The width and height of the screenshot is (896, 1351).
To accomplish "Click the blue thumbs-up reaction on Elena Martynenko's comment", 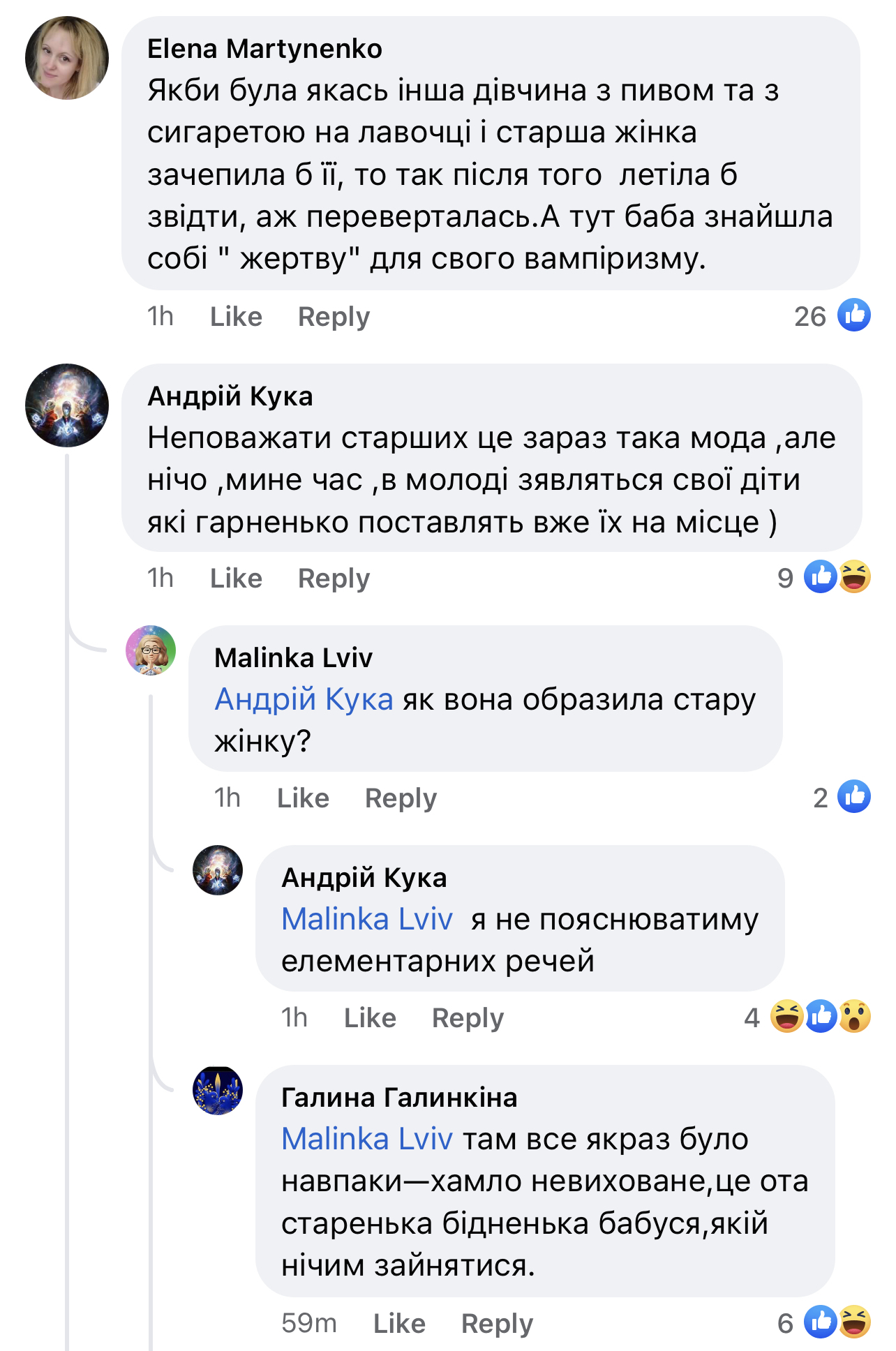I will (x=854, y=315).
